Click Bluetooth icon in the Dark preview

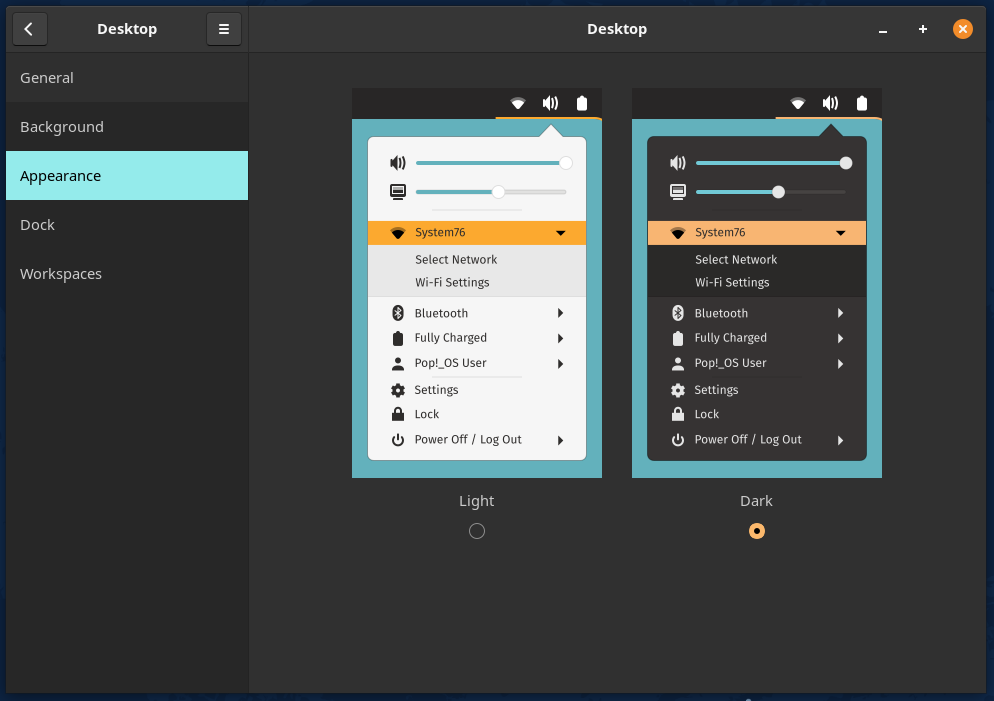point(678,313)
